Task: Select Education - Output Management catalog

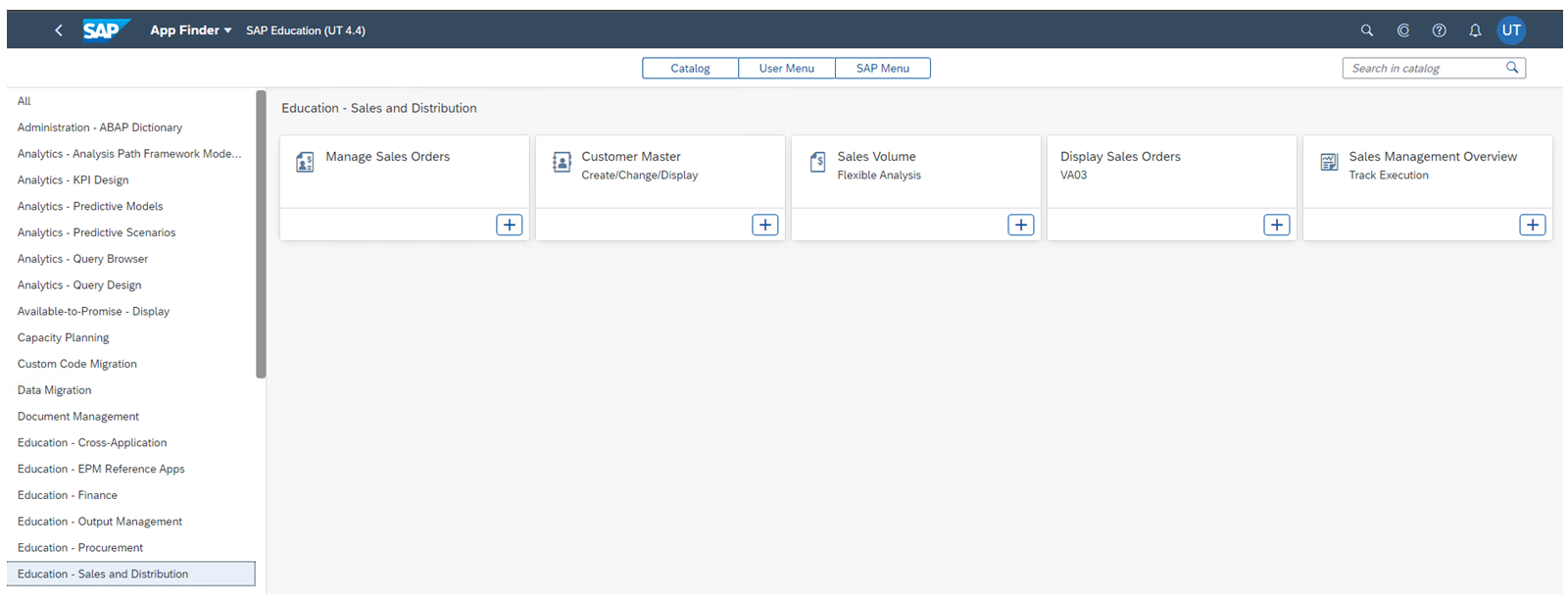Action: [x=130, y=522]
